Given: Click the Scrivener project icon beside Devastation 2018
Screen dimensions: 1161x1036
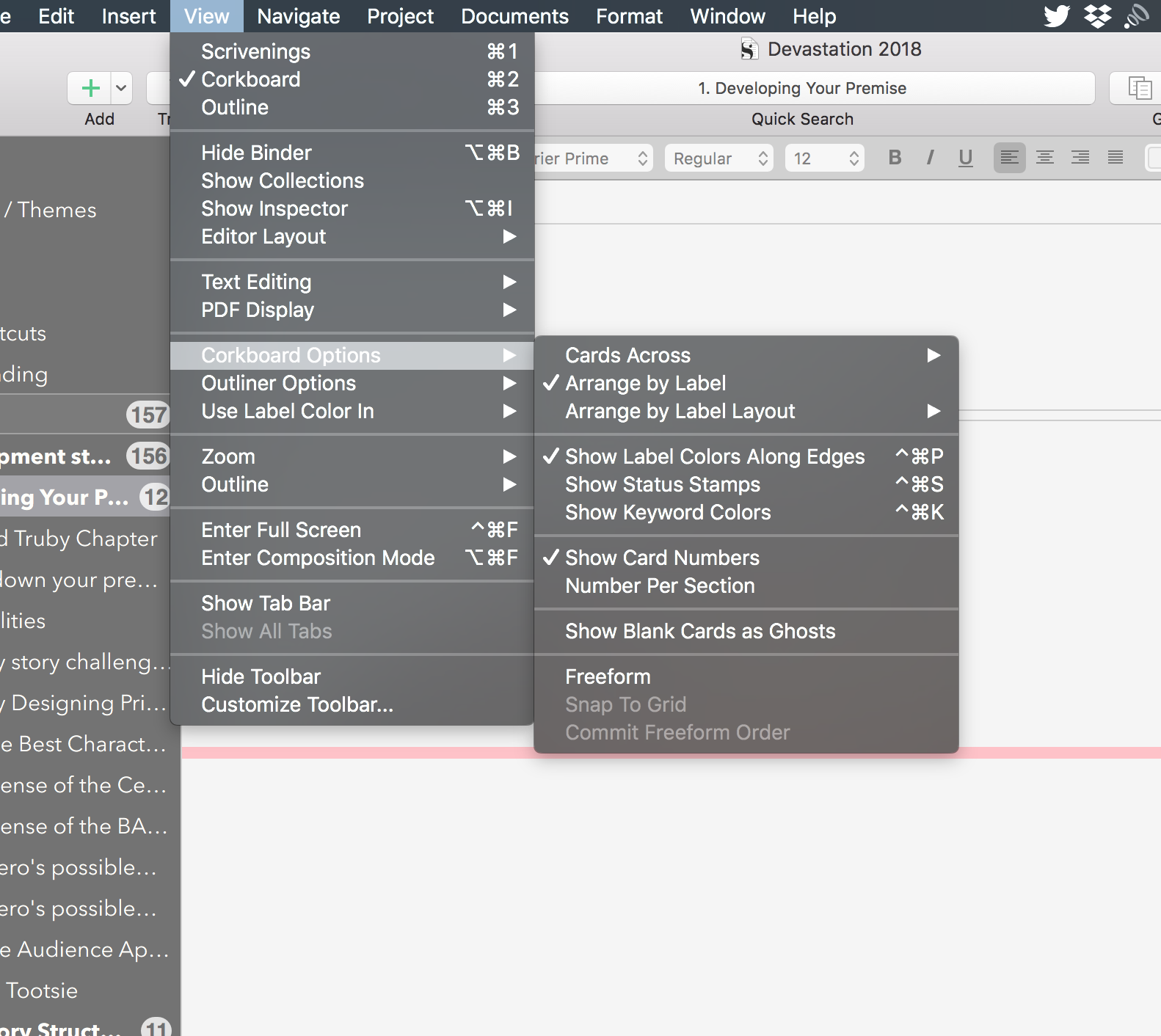Looking at the screenshot, I should coord(749,50).
